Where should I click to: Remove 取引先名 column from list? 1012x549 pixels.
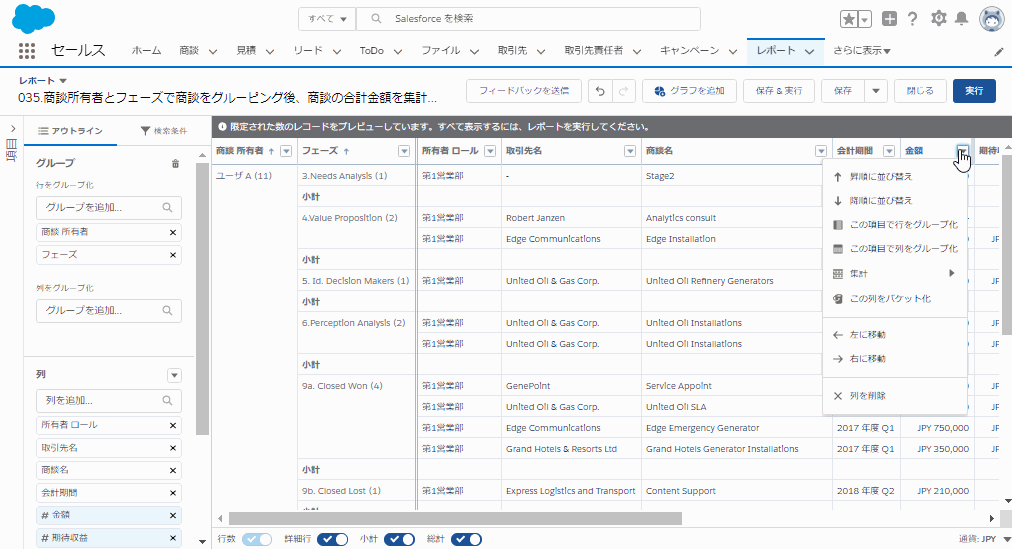click(x=173, y=448)
